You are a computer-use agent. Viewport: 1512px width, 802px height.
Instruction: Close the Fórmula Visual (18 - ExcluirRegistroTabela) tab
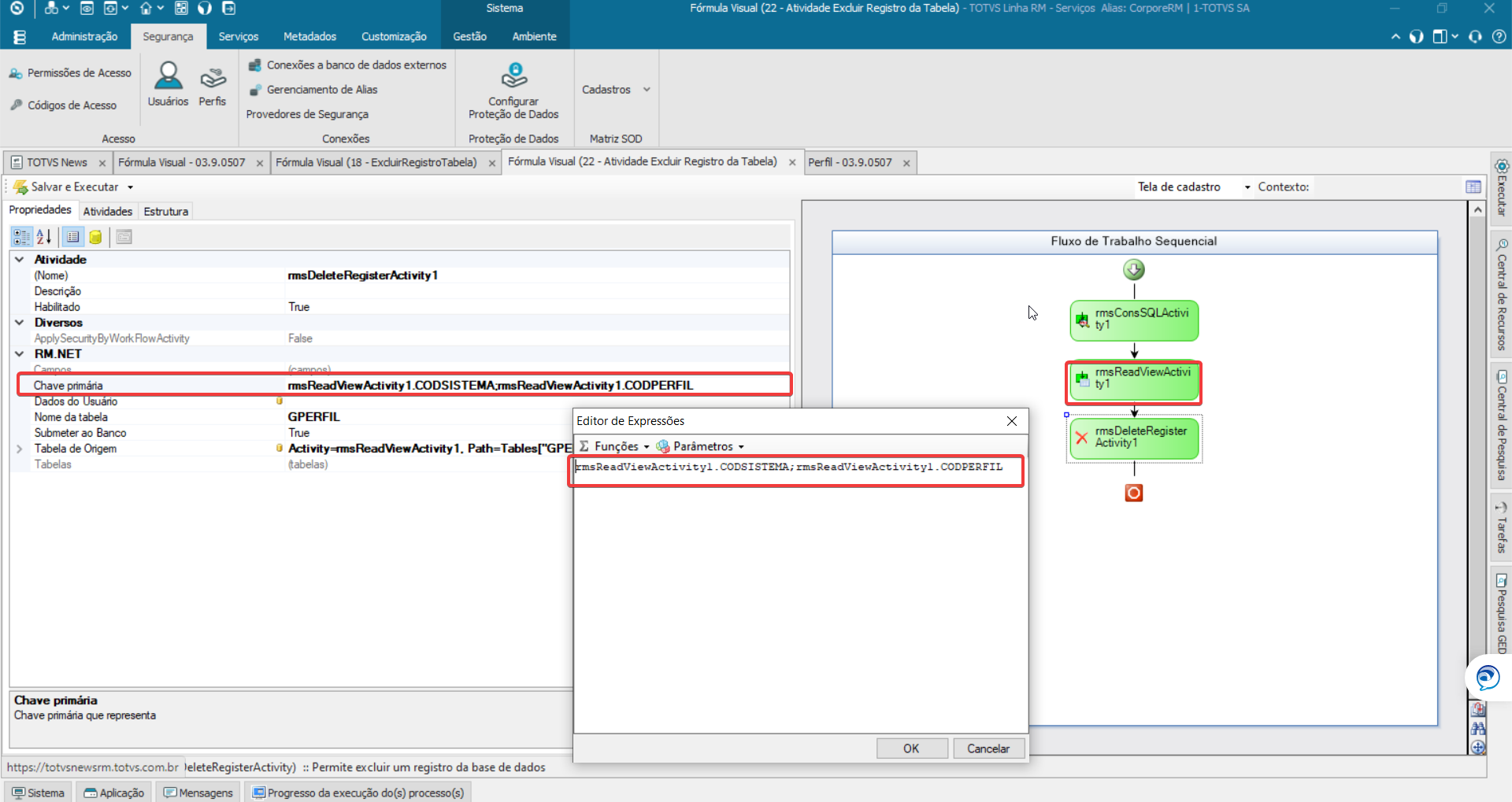[x=492, y=163]
